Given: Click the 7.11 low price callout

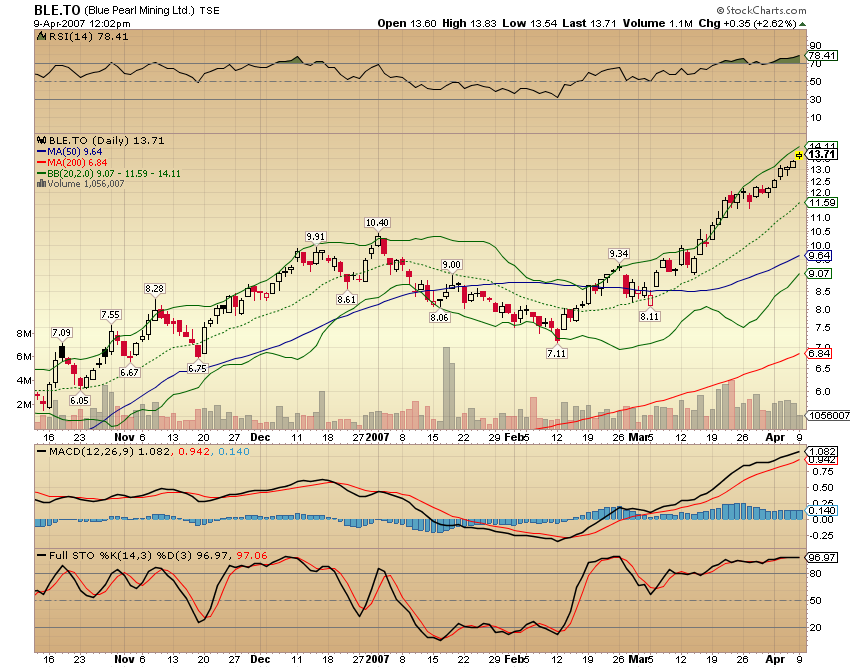Looking at the screenshot, I should [x=557, y=352].
